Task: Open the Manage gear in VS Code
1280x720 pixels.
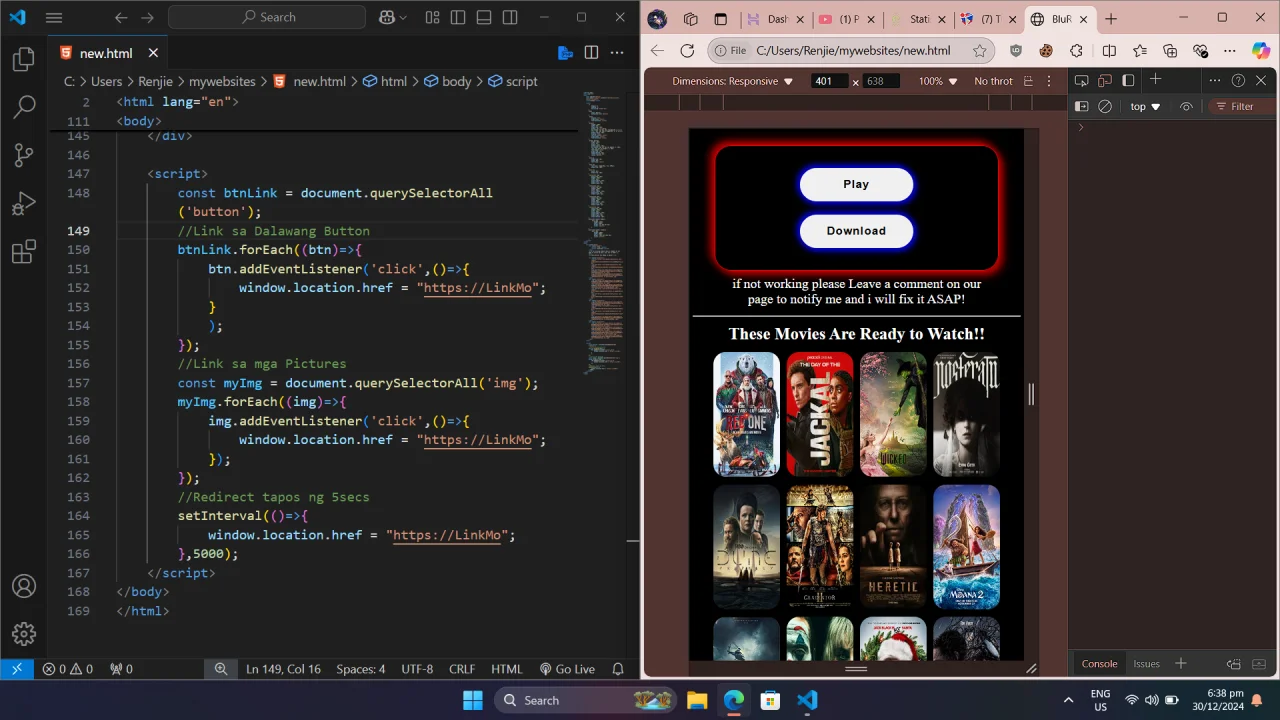Action: click(x=24, y=634)
